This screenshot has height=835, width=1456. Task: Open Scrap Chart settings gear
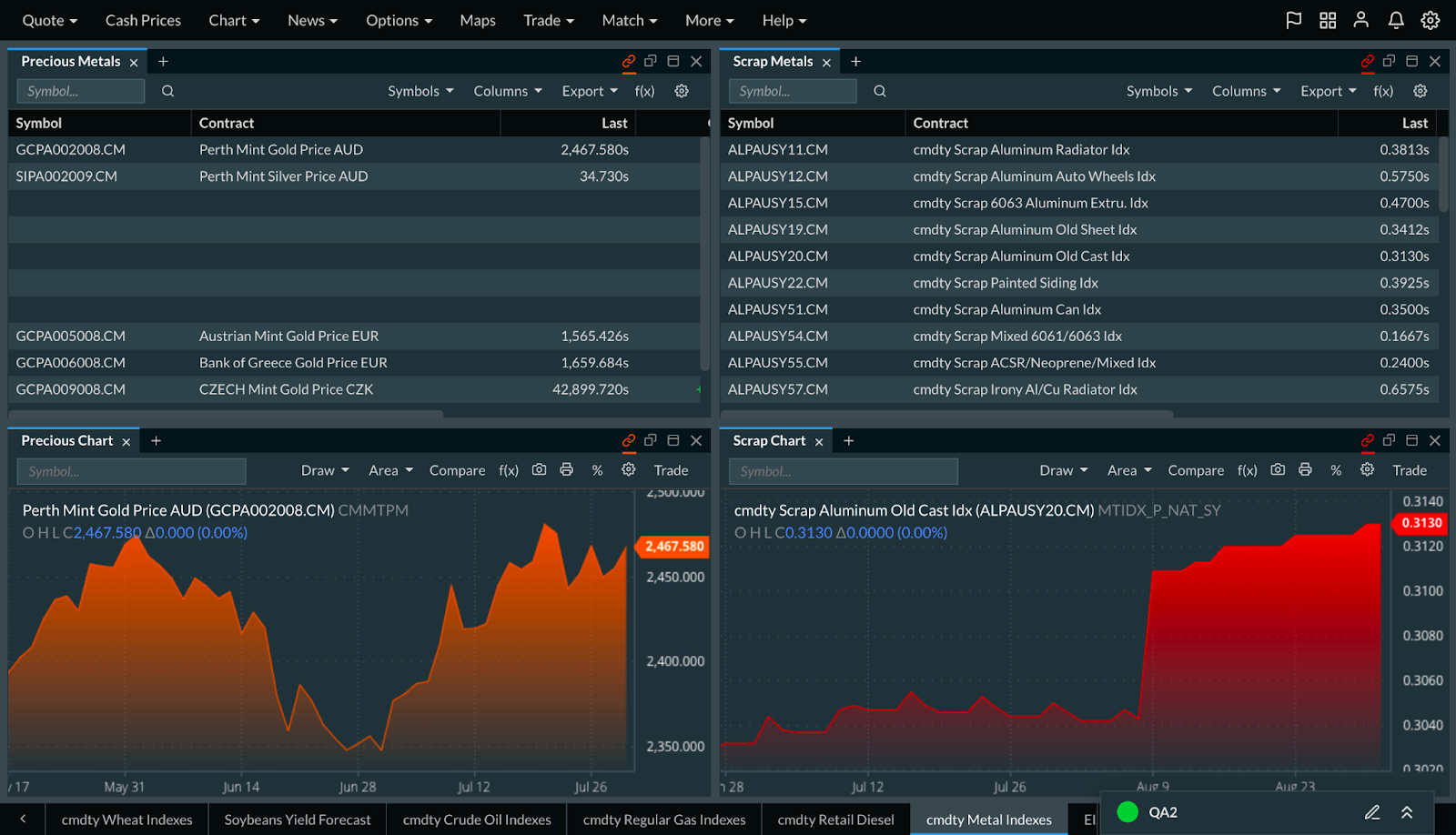pos(1367,469)
